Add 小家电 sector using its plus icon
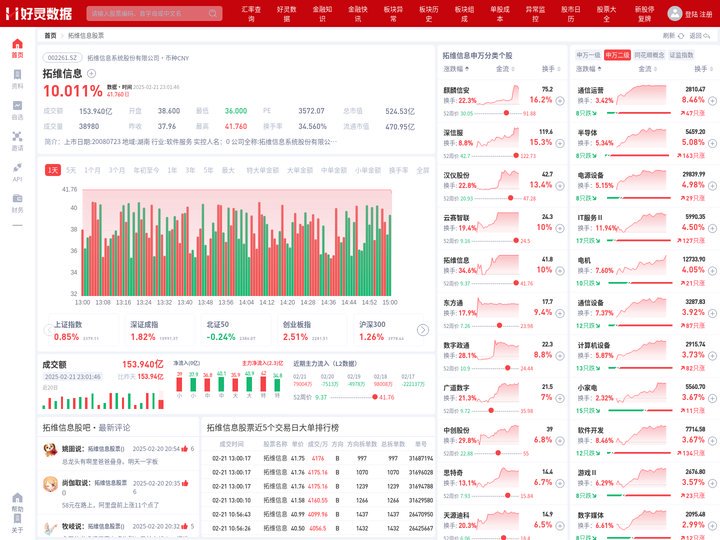The image size is (720, 540). (712, 398)
